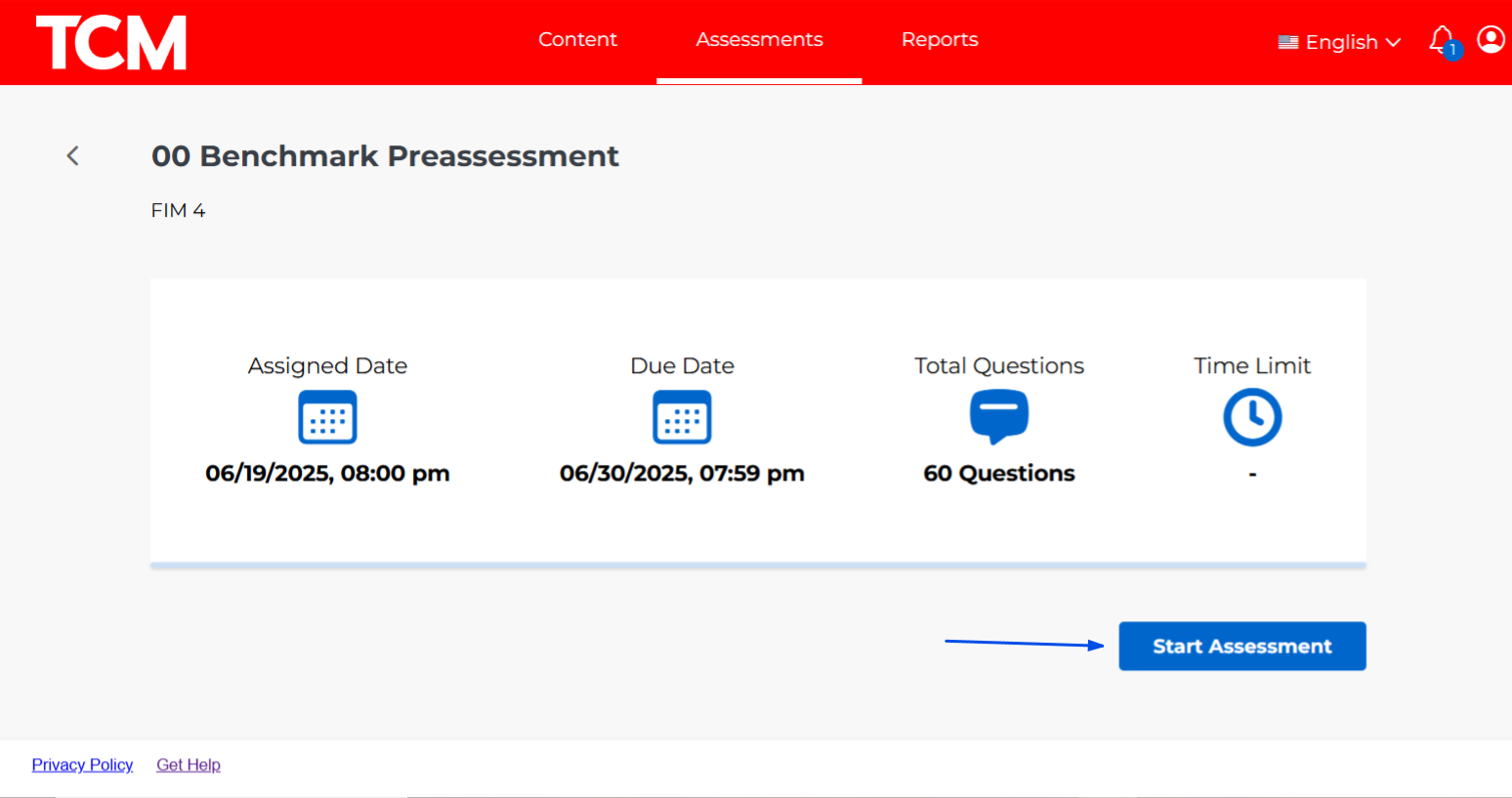
Task: Click the Assigned Date calendar icon
Action: click(x=327, y=417)
